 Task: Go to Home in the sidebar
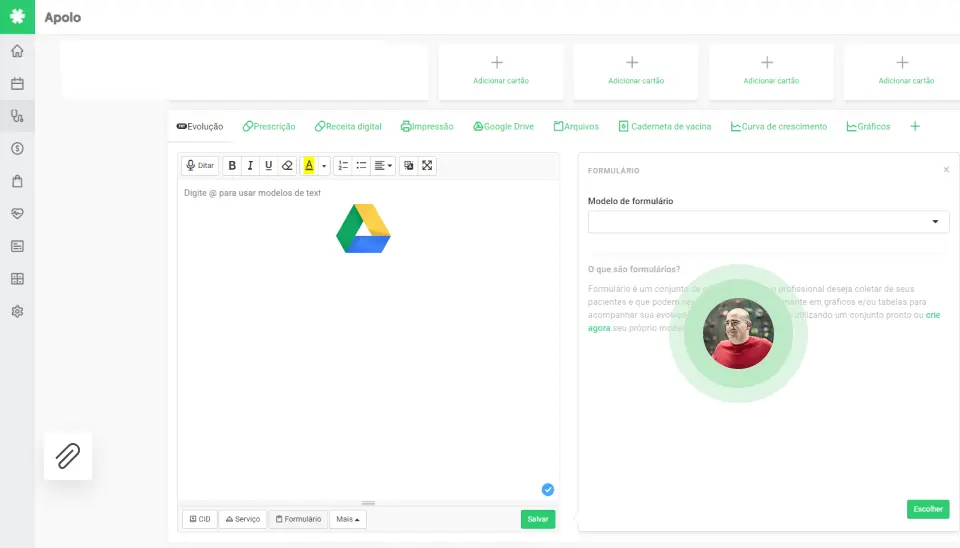(x=17, y=51)
